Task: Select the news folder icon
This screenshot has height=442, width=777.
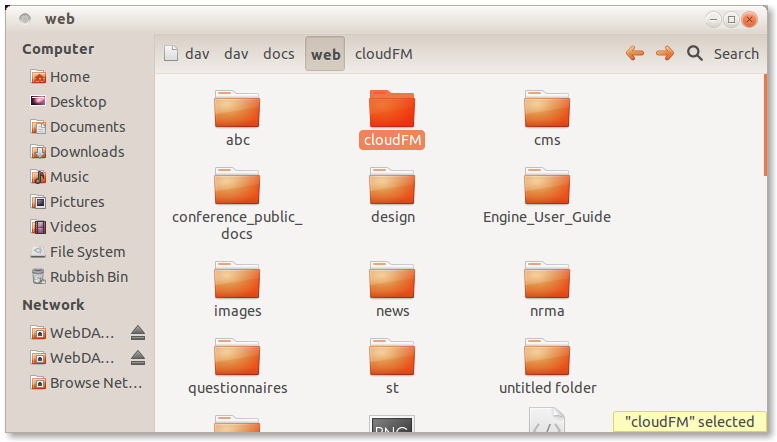Action: [392, 279]
